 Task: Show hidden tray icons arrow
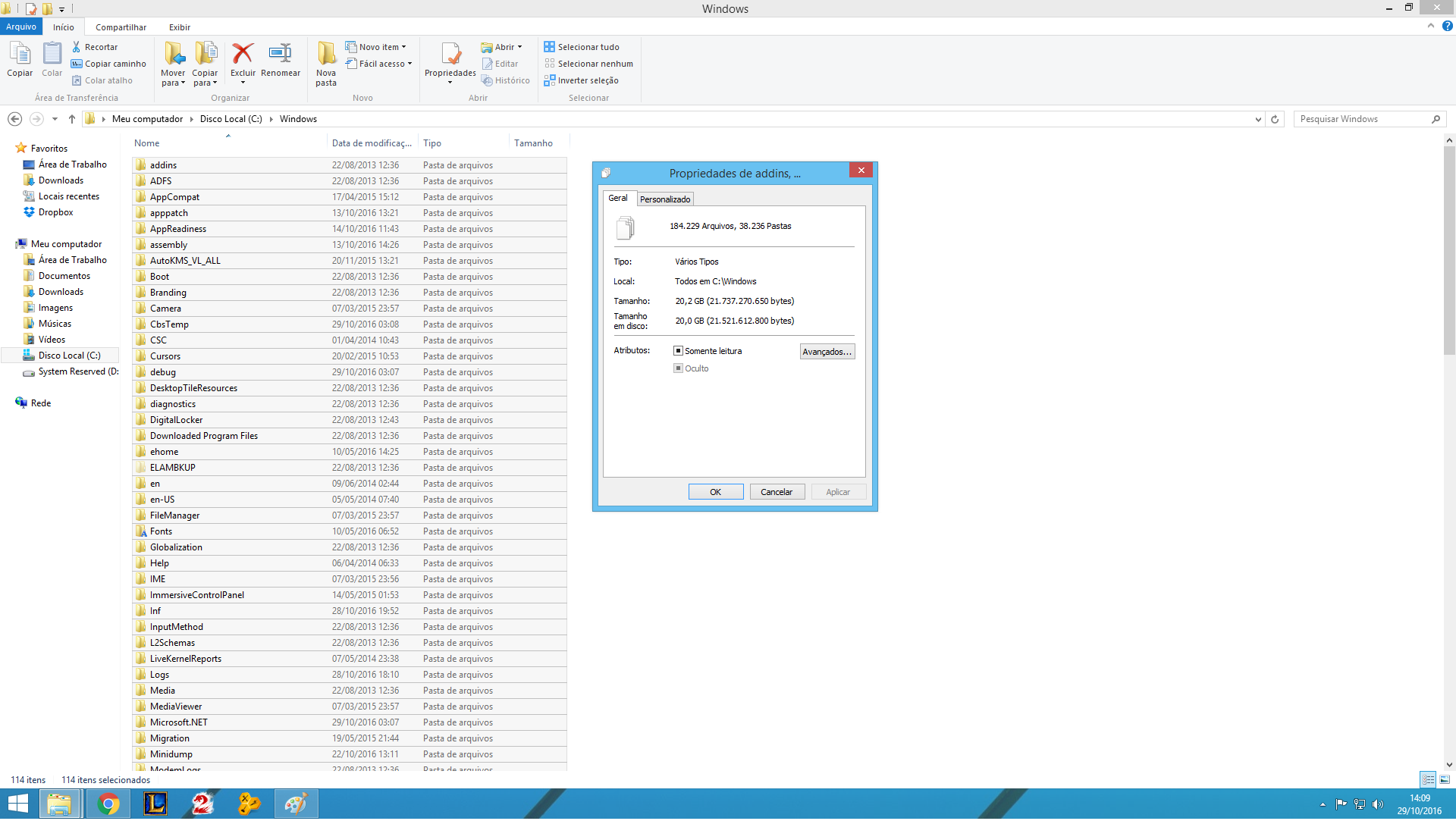click(x=1323, y=804)
